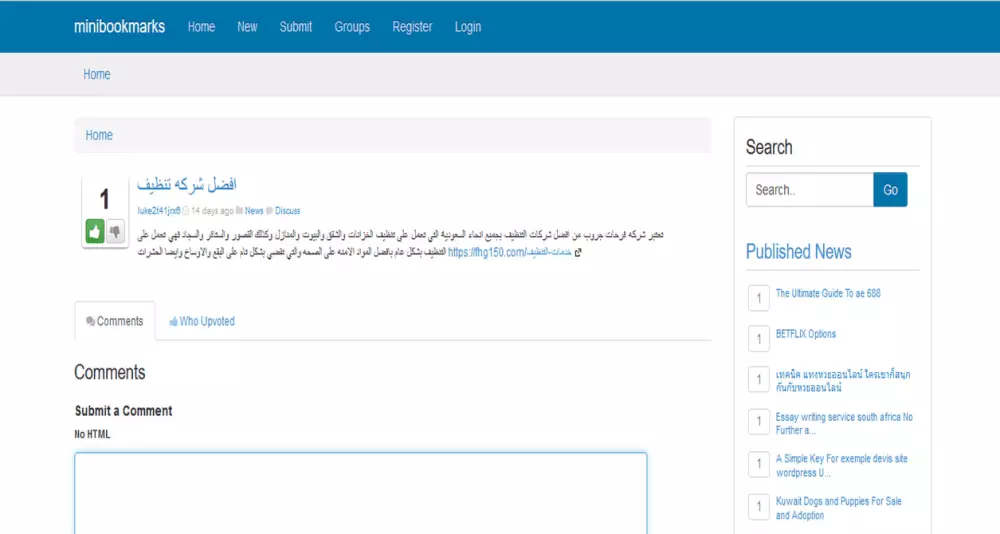Click vote count beside Kuwait Dogs item
The height and width of the screenshot is (534, 1000).
[759, 507]
